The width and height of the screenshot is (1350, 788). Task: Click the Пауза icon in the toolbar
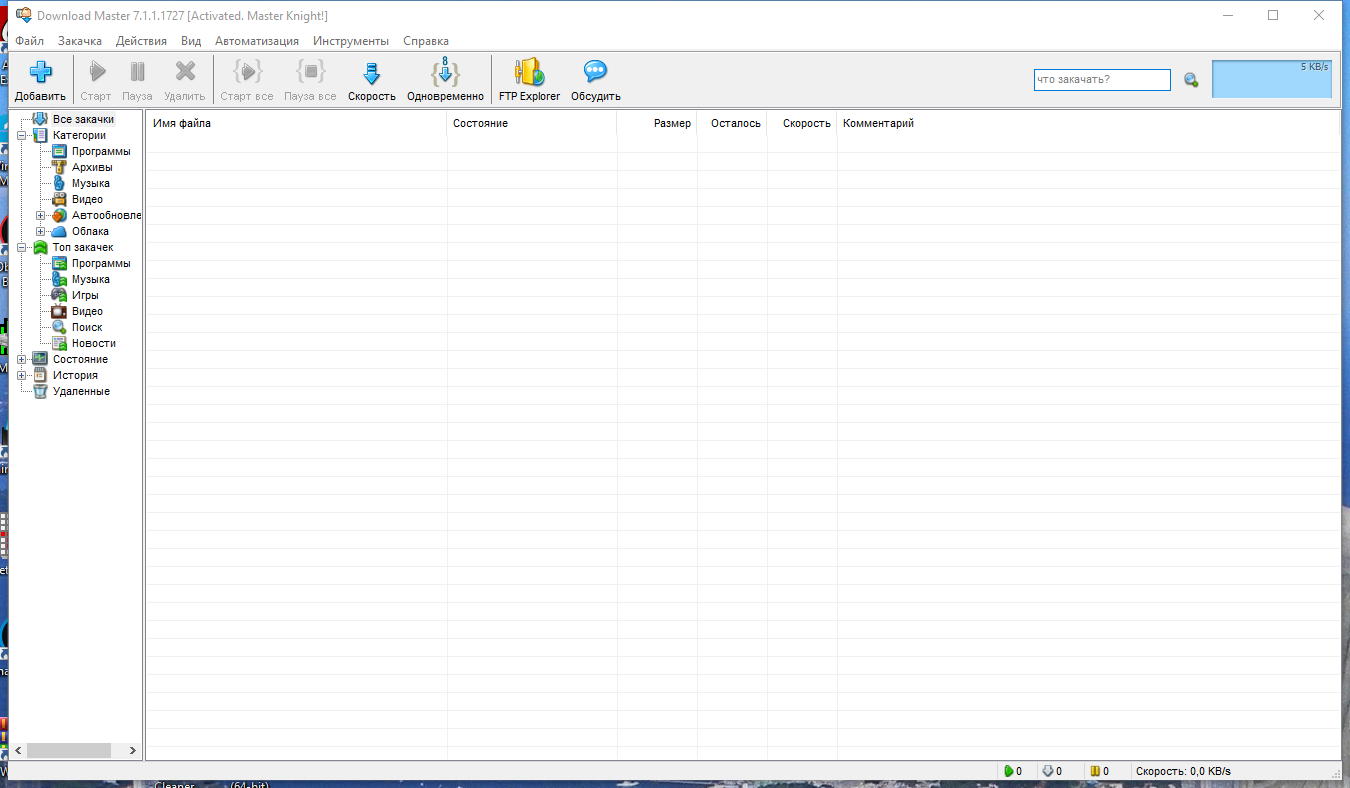pos(137,70)
